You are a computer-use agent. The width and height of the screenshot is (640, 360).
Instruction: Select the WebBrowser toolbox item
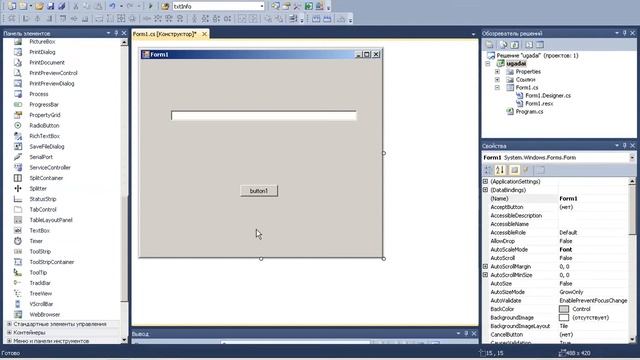point(44,314)
